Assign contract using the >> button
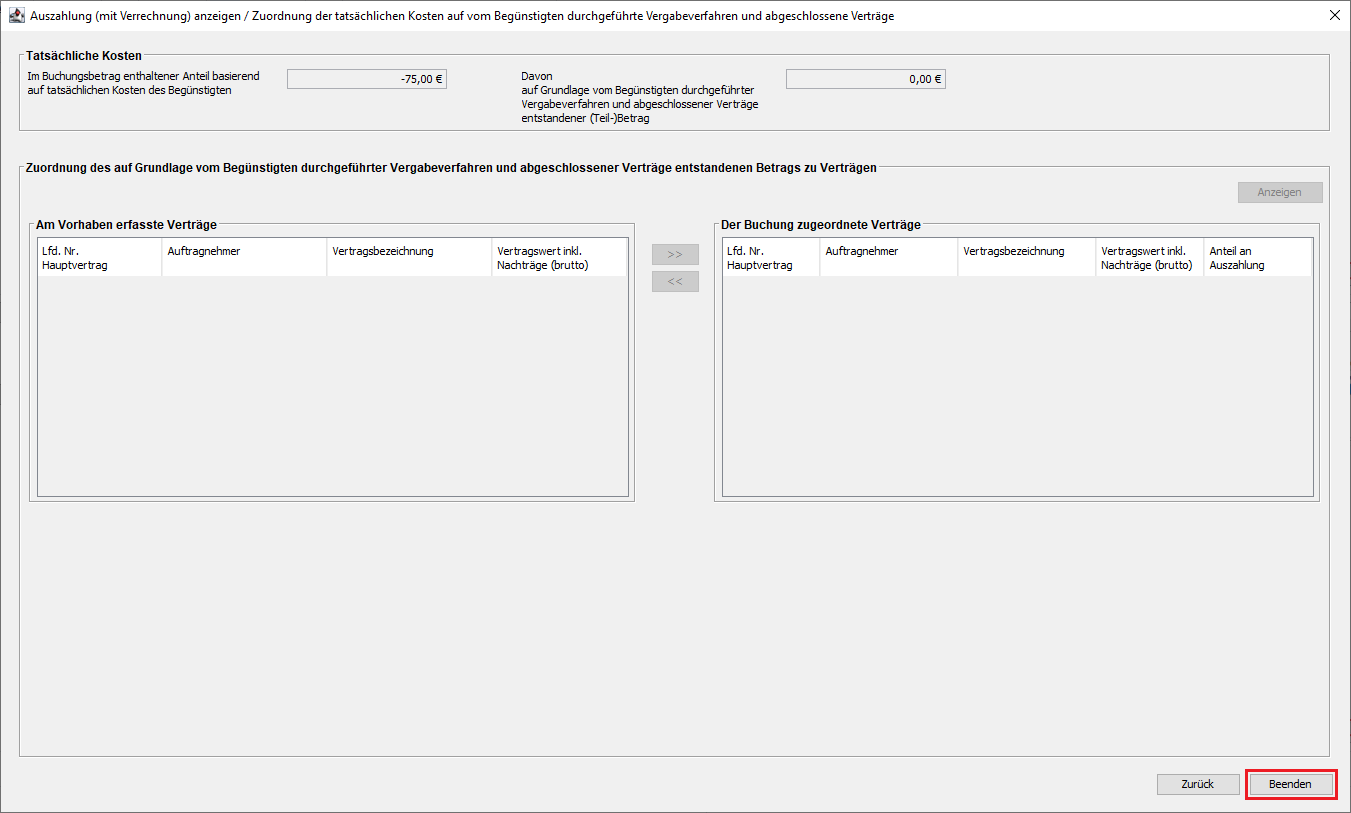This screenshot has width=1351, height=813. 675,255
